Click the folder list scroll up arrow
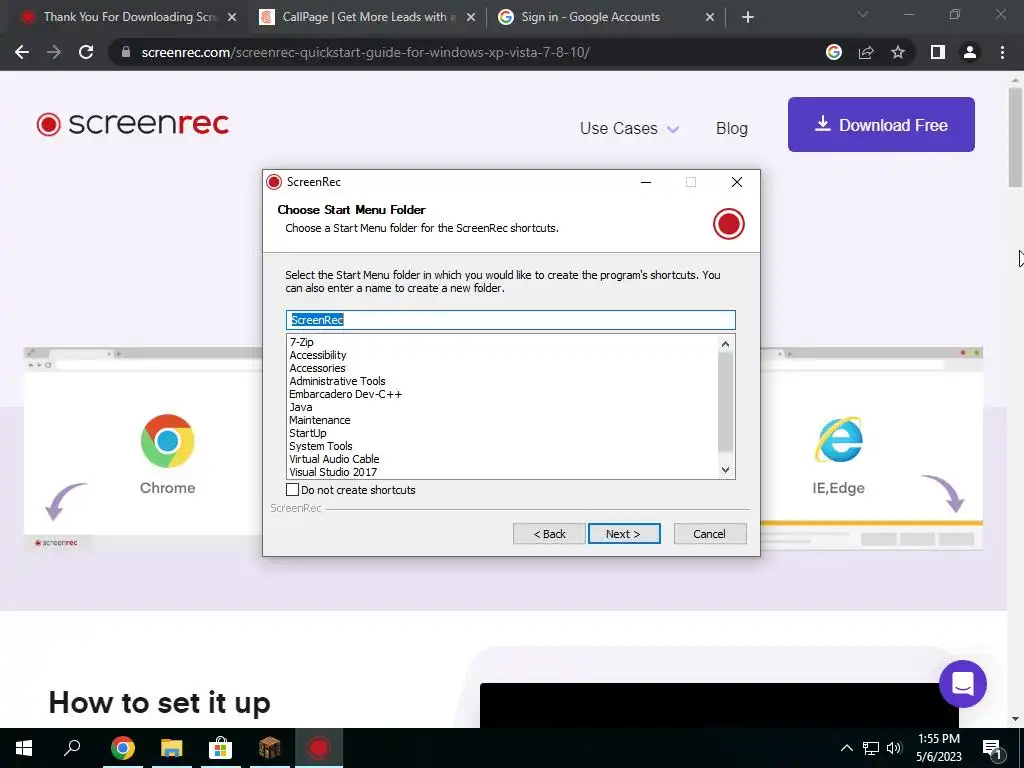 coord(726,344)
